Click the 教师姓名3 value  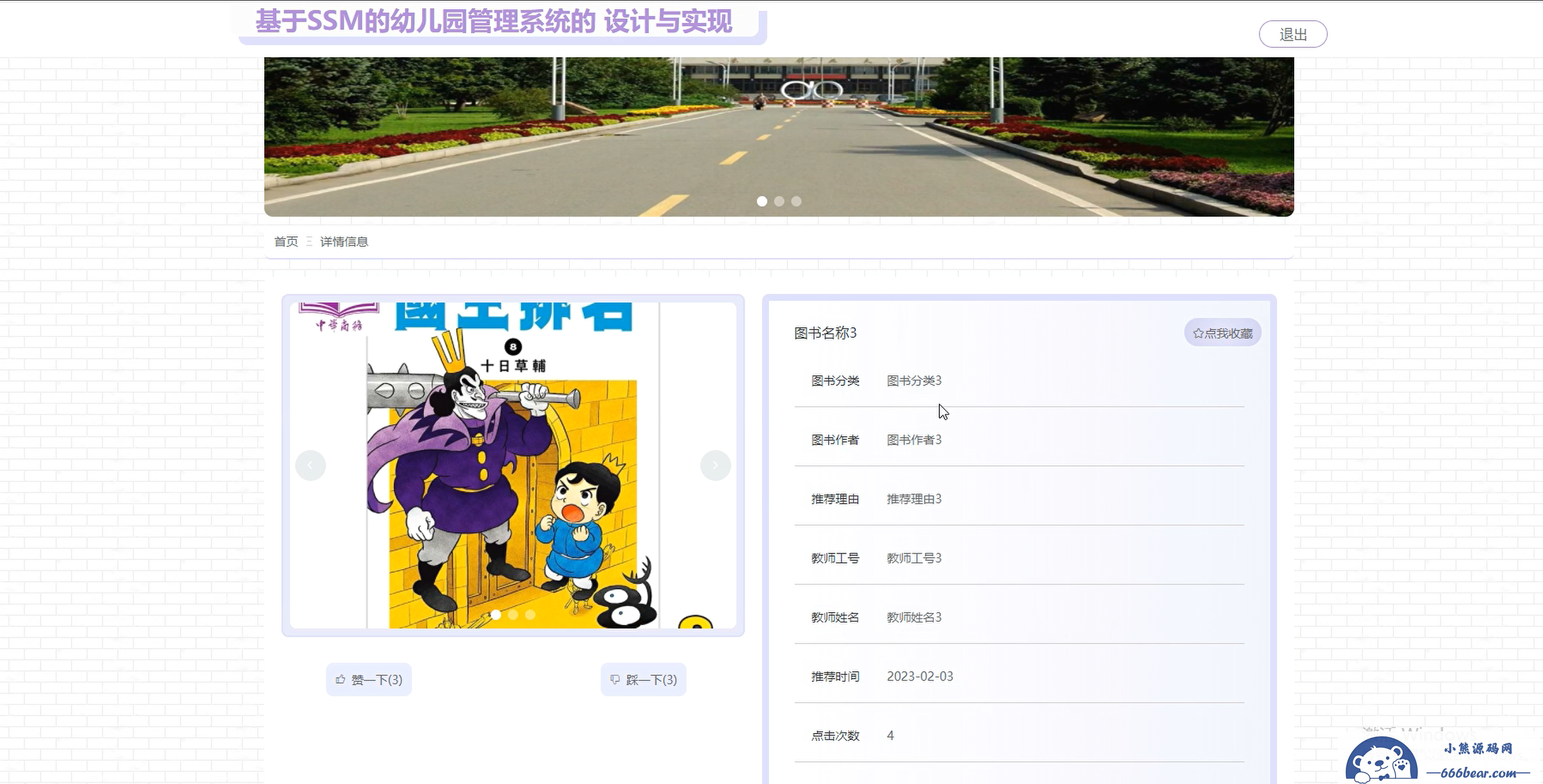coord(914,618)
